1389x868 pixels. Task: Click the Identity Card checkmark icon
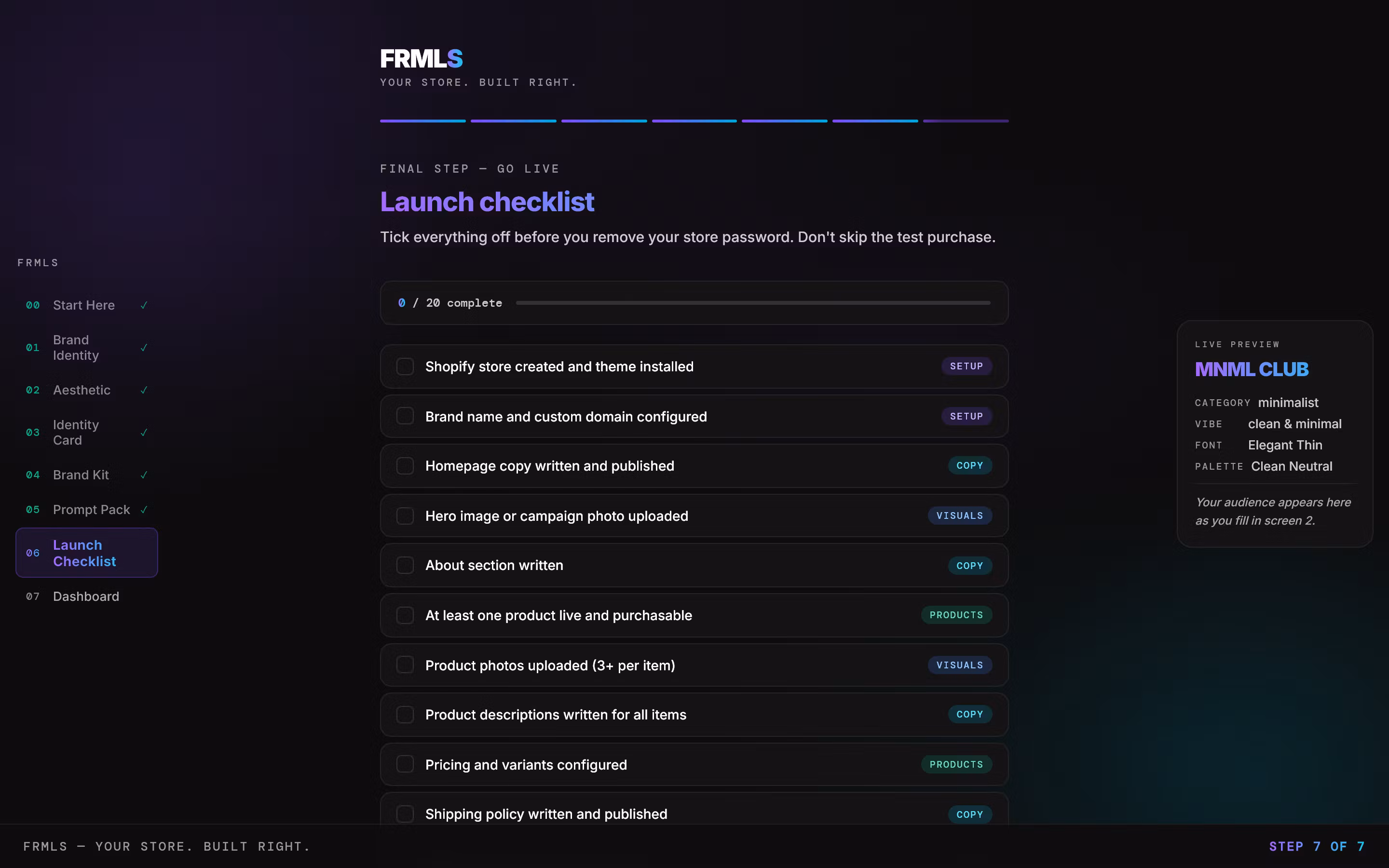point(144,433)
